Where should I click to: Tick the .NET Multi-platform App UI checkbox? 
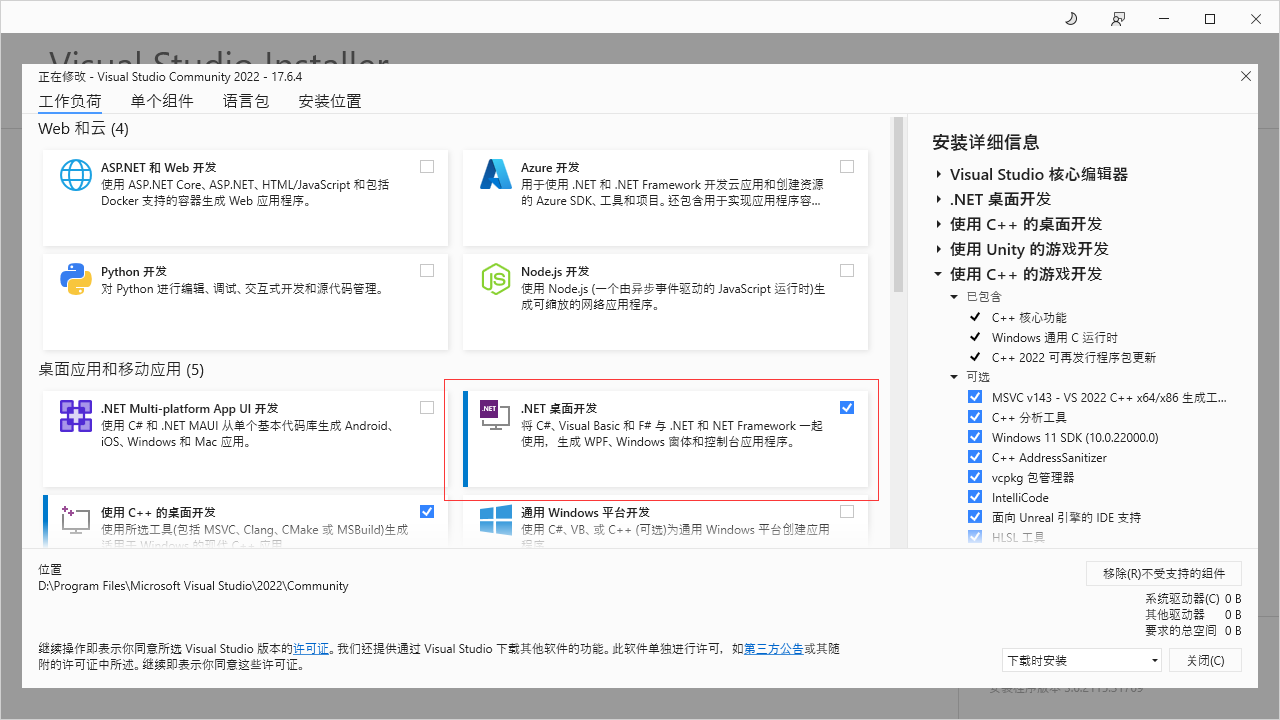coord(427,408)
